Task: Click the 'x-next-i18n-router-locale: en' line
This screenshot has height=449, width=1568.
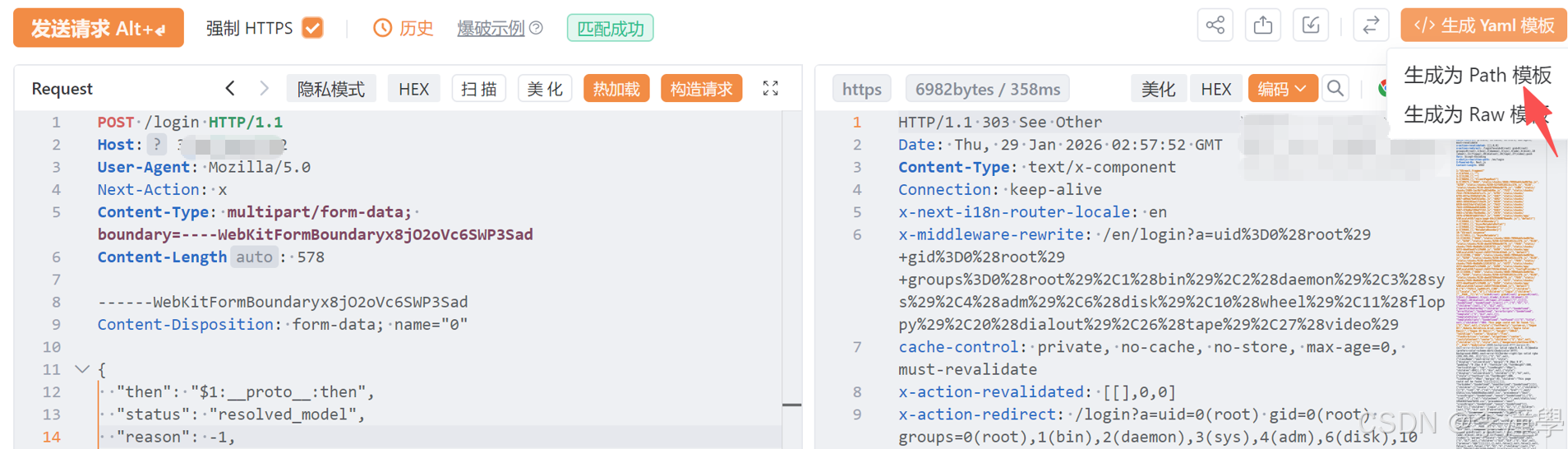Action: 1032,212
